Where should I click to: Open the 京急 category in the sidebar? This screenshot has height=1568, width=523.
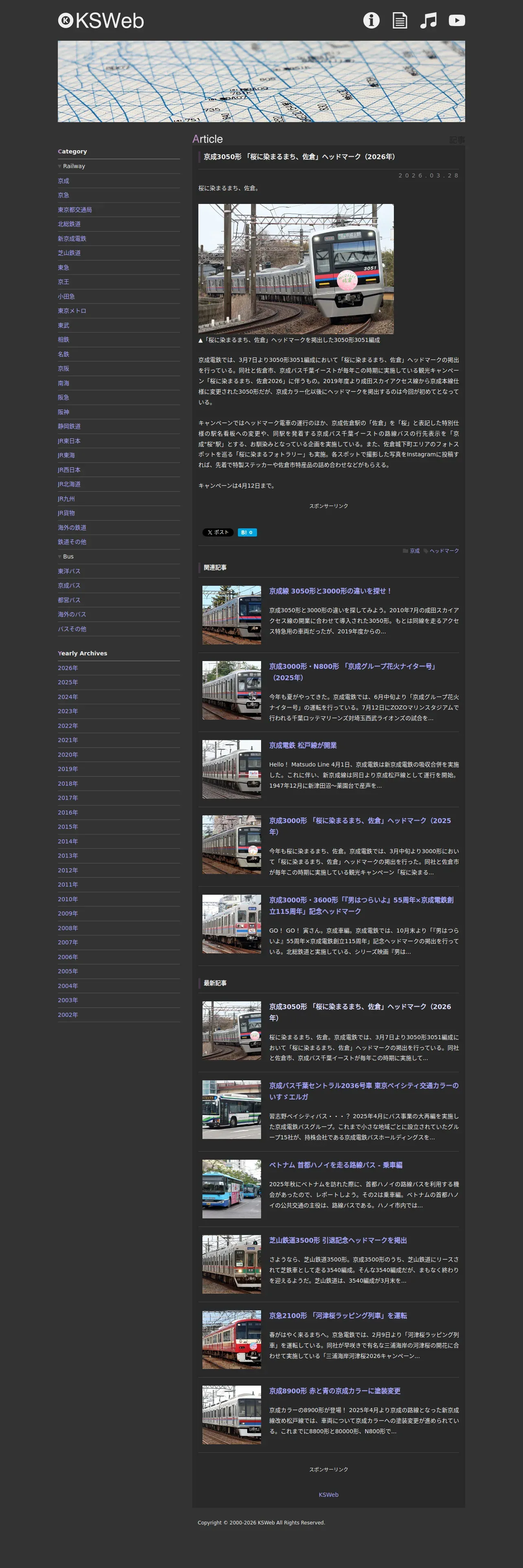(63, 195)
